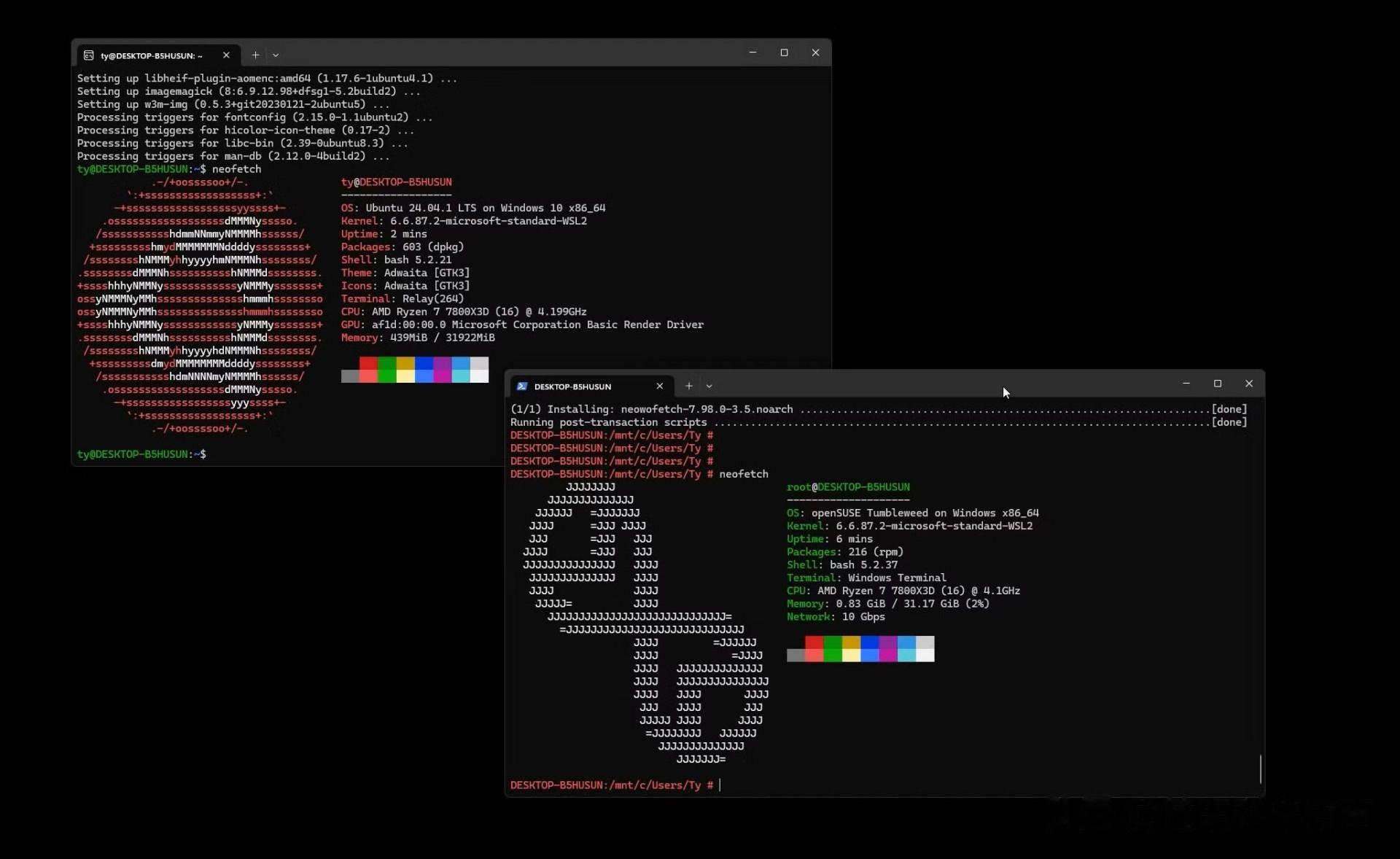Click 'Setting up w3m-img' line

(233, 104)
